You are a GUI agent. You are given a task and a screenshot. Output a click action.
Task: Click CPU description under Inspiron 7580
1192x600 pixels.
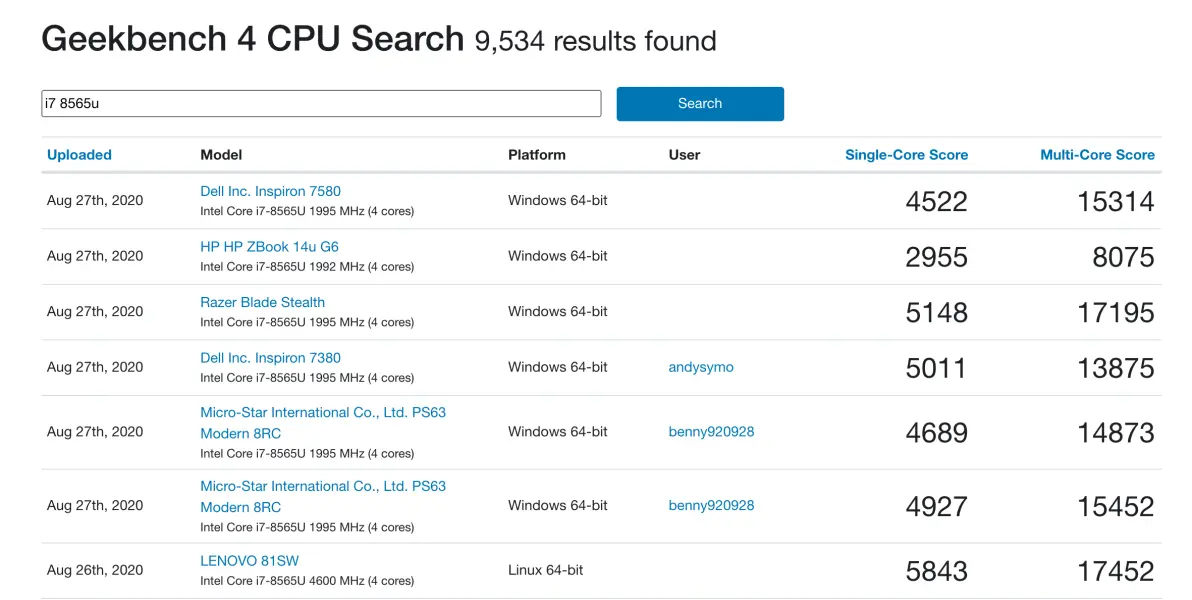pos(307,211)
